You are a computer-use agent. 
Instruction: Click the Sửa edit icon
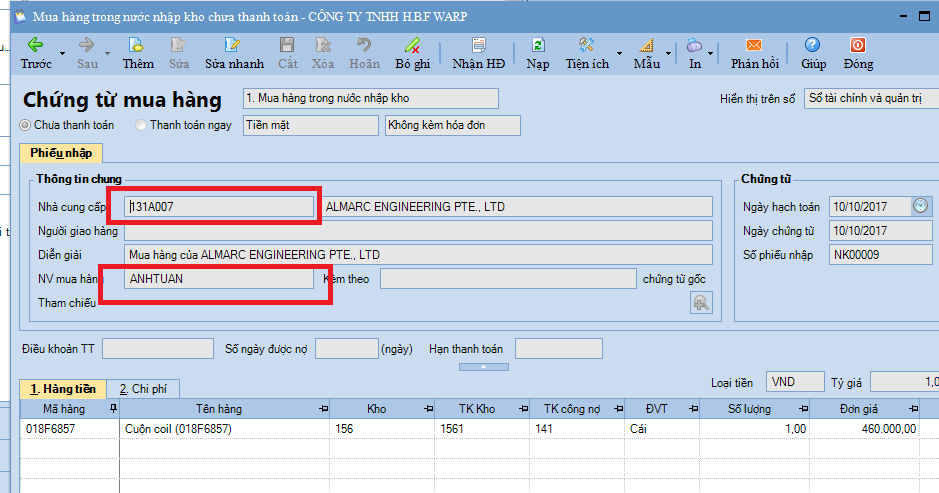(x=178, y=45)
